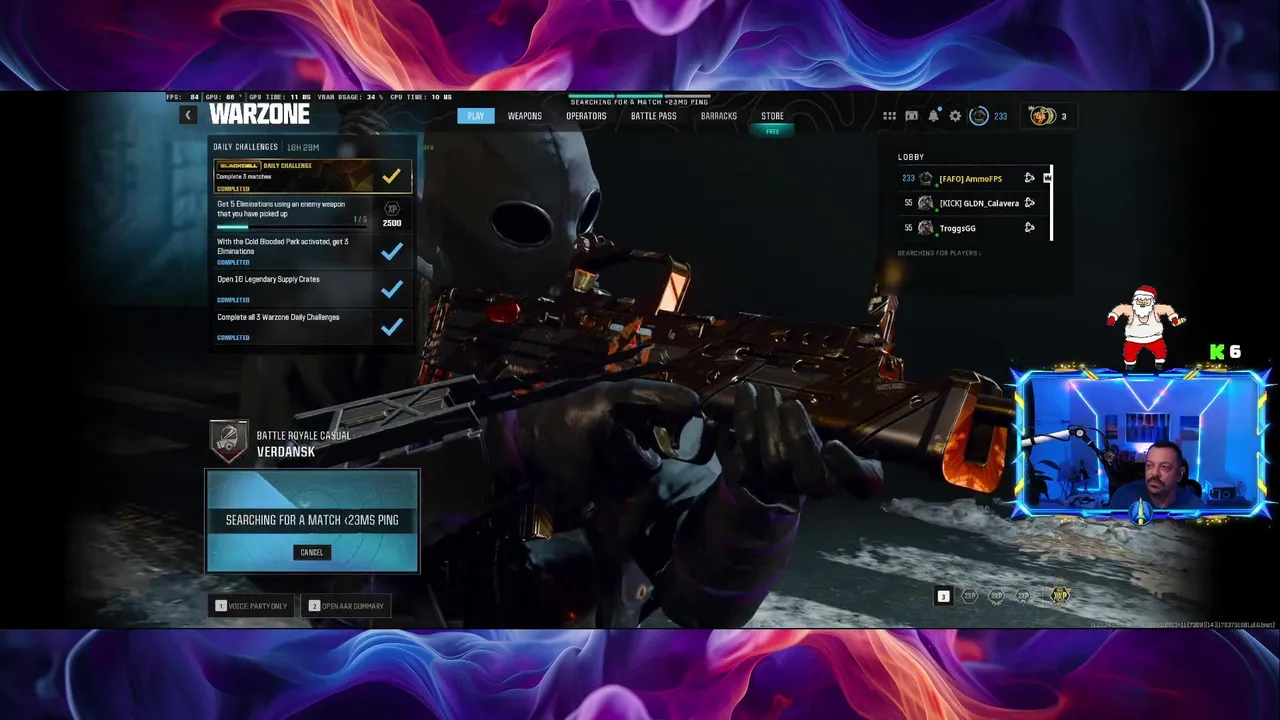This screenshot has height=720, width=1280.
Task: Click the gold active XP token icon
Action: [1060, 596]
